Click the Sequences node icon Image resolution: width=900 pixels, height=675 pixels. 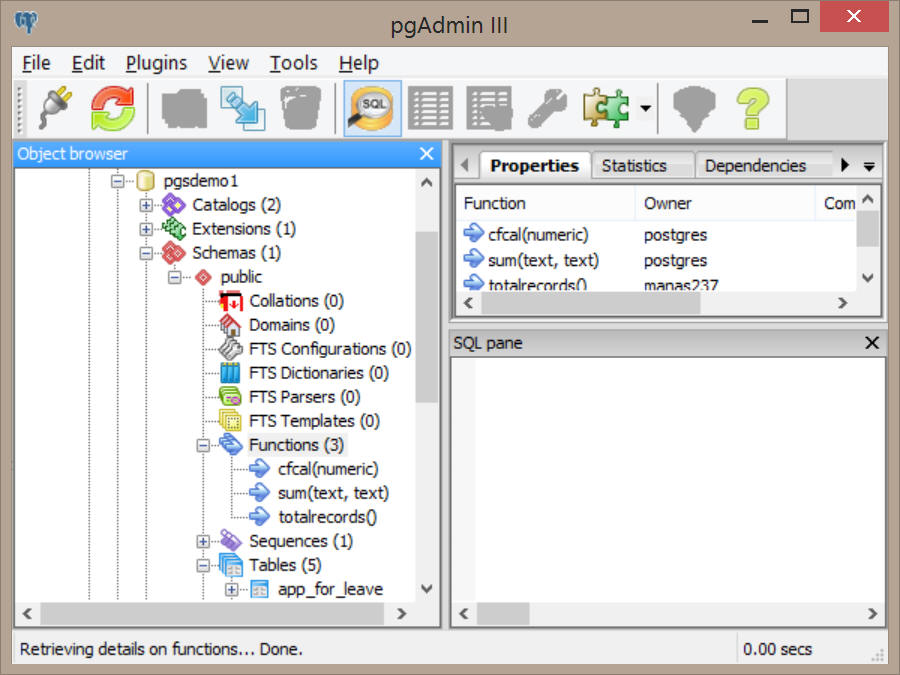coord(231,541)
